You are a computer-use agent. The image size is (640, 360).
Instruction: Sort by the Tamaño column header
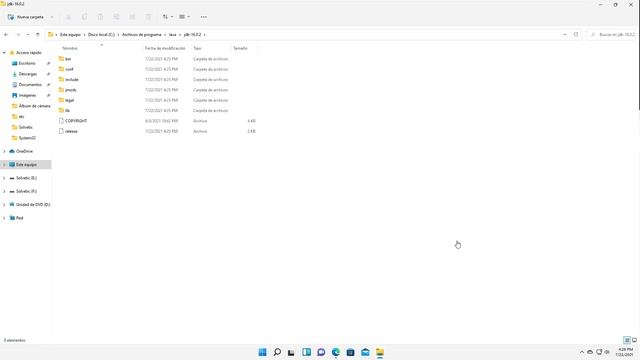(240, 48)
